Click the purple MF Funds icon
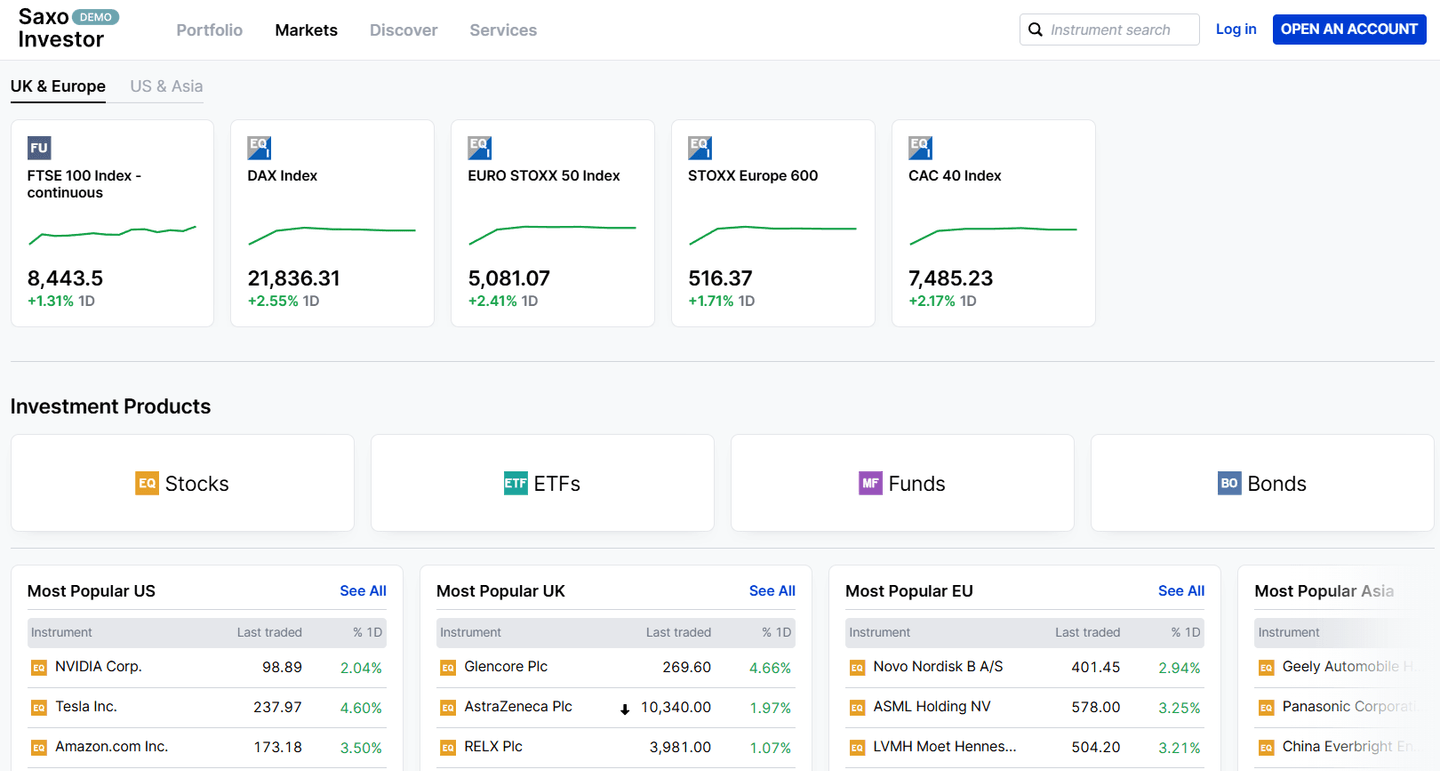Image resolution: width=1440 pixels, height=771 pixels. click(x=871, y=483)
